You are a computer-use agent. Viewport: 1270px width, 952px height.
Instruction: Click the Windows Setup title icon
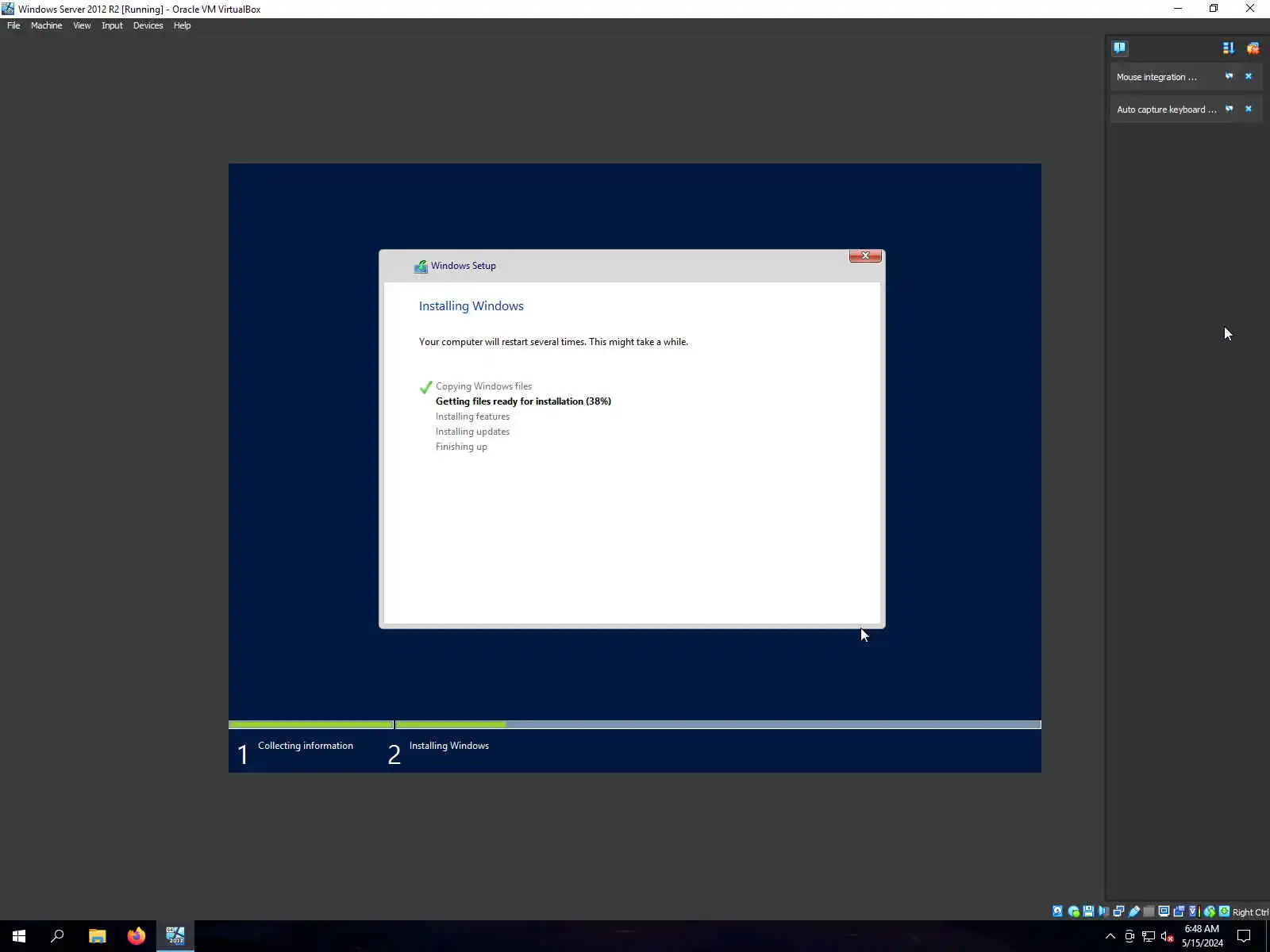(421, 267)
